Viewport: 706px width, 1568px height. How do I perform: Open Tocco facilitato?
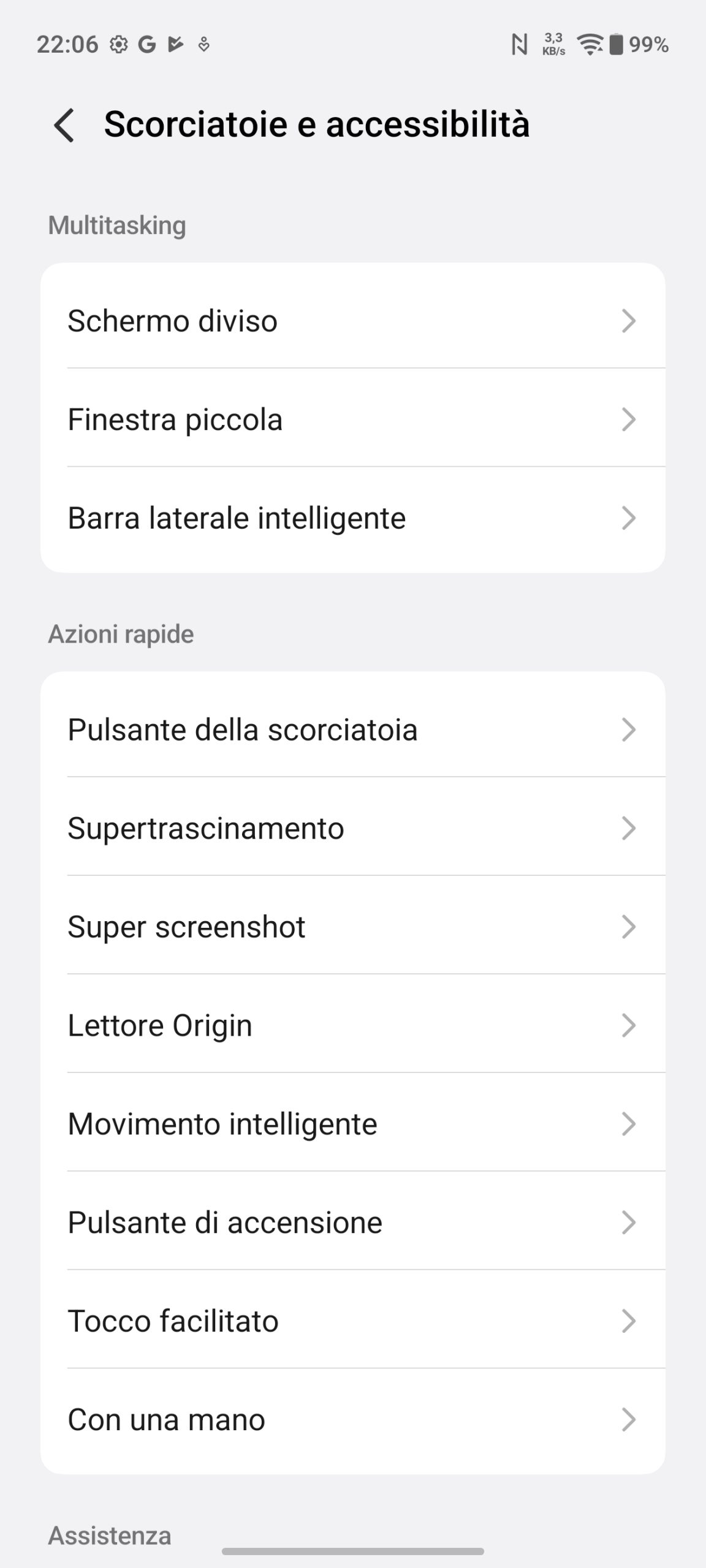pyautogui.click(x=352, y=1321)
